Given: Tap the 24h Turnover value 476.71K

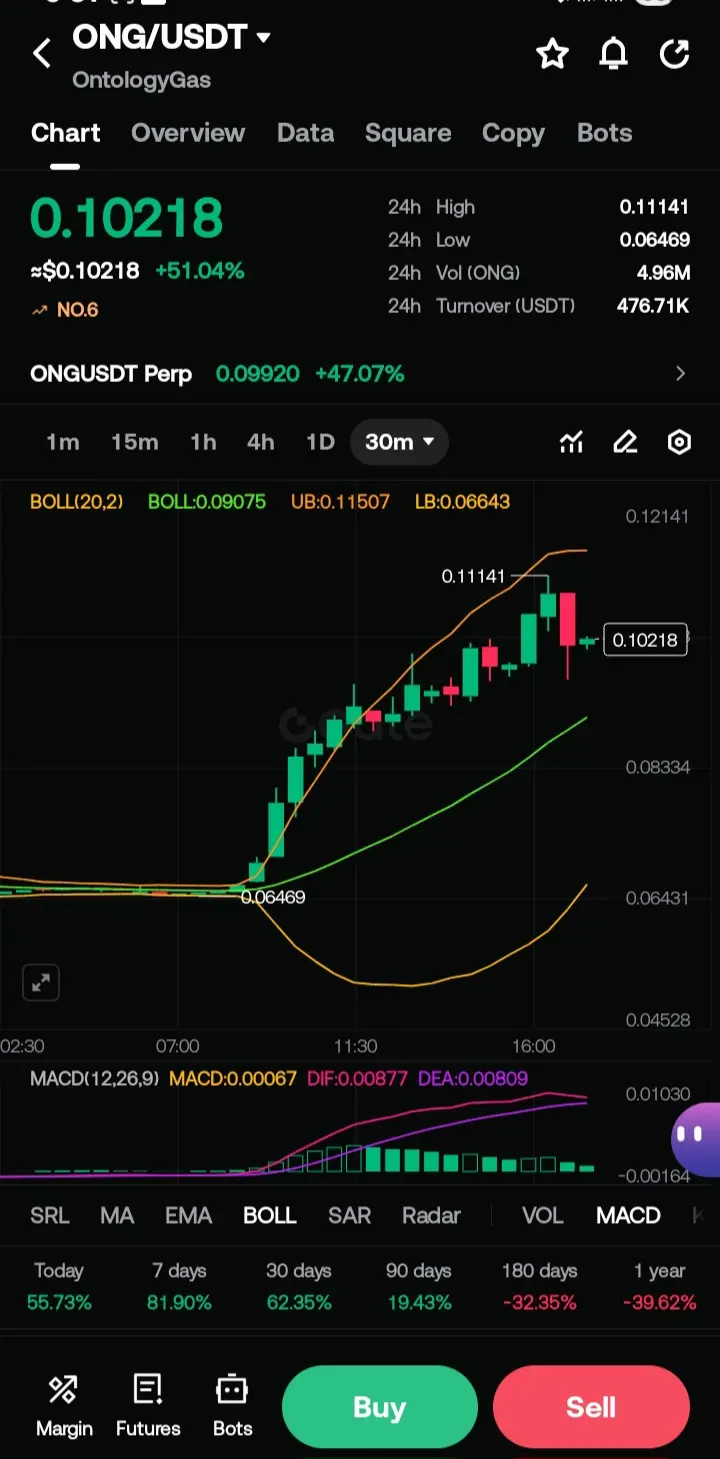Looking at the screenshot, I should tap(653, 306).
